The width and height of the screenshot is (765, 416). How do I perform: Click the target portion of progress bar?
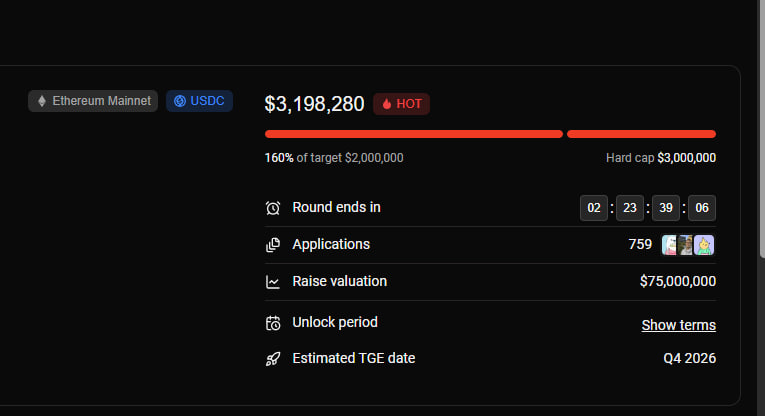pyautogui.click(x=414, y=134)
